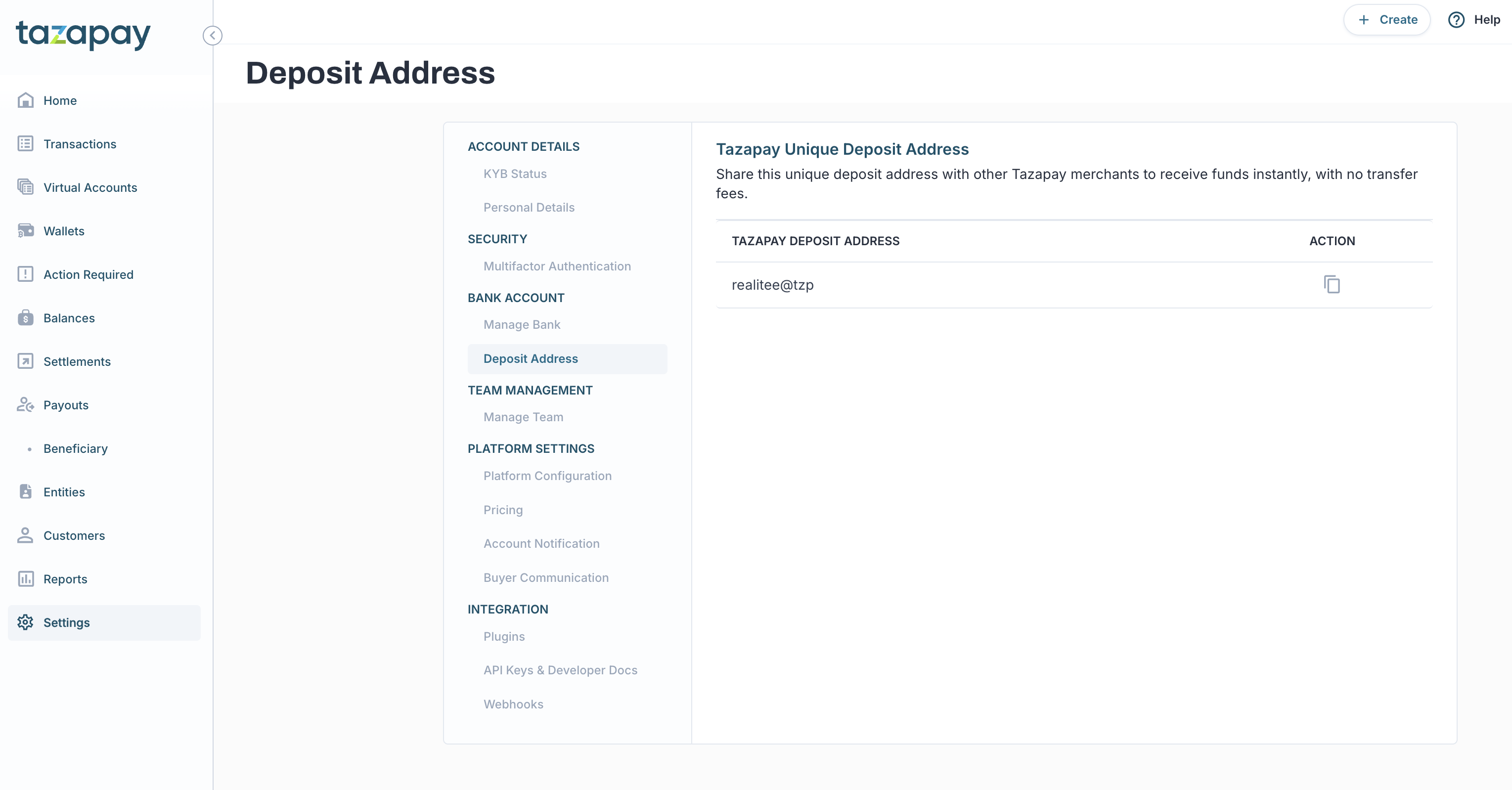Screen dimensions: 1512x790
Task: Open Reports using its chart icon
Action: pos(26,579)
